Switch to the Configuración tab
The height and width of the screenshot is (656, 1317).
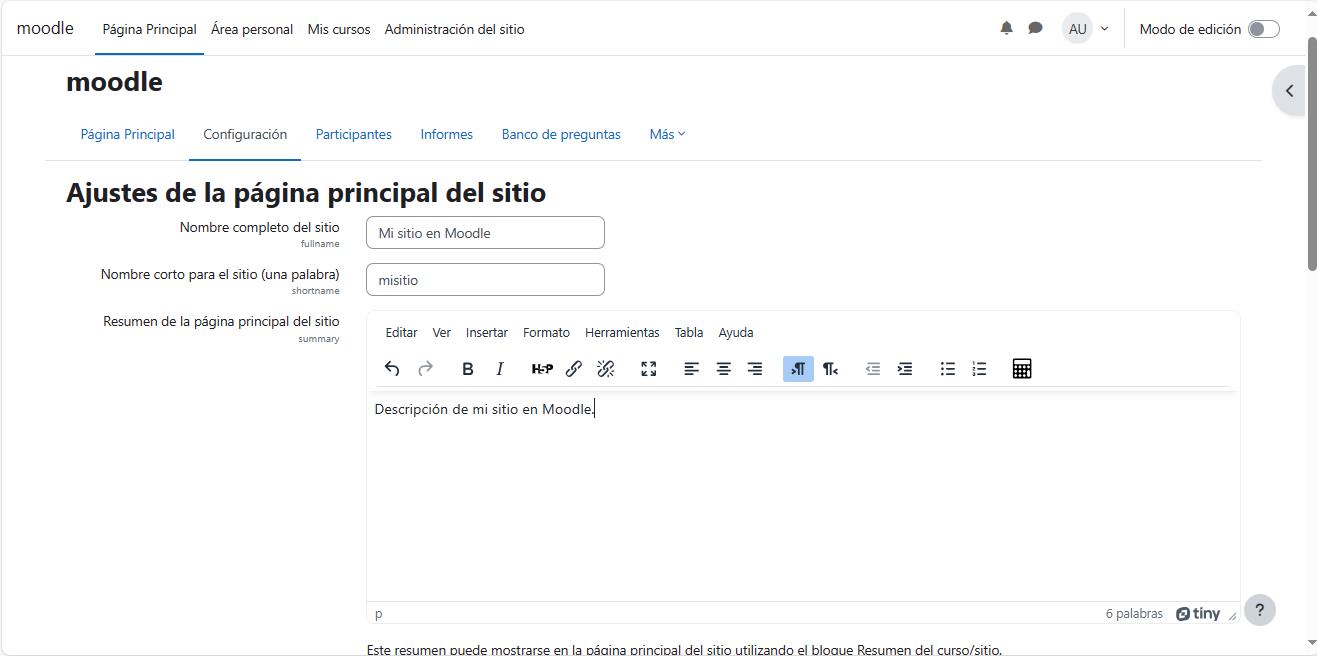[x=245, y=134]
